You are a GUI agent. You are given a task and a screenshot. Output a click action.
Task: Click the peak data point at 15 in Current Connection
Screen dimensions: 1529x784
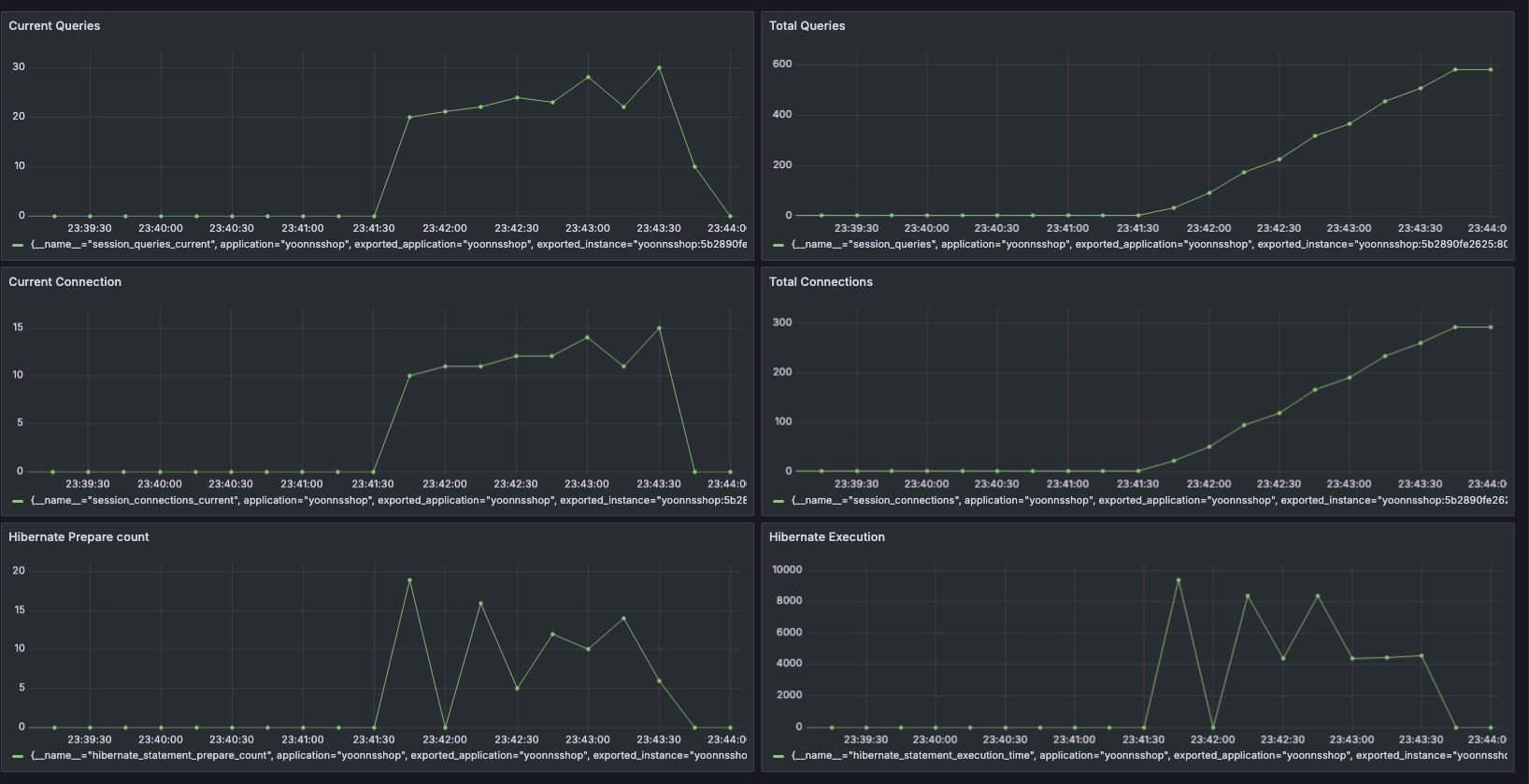pyautogui.click(x=659, y=328)
